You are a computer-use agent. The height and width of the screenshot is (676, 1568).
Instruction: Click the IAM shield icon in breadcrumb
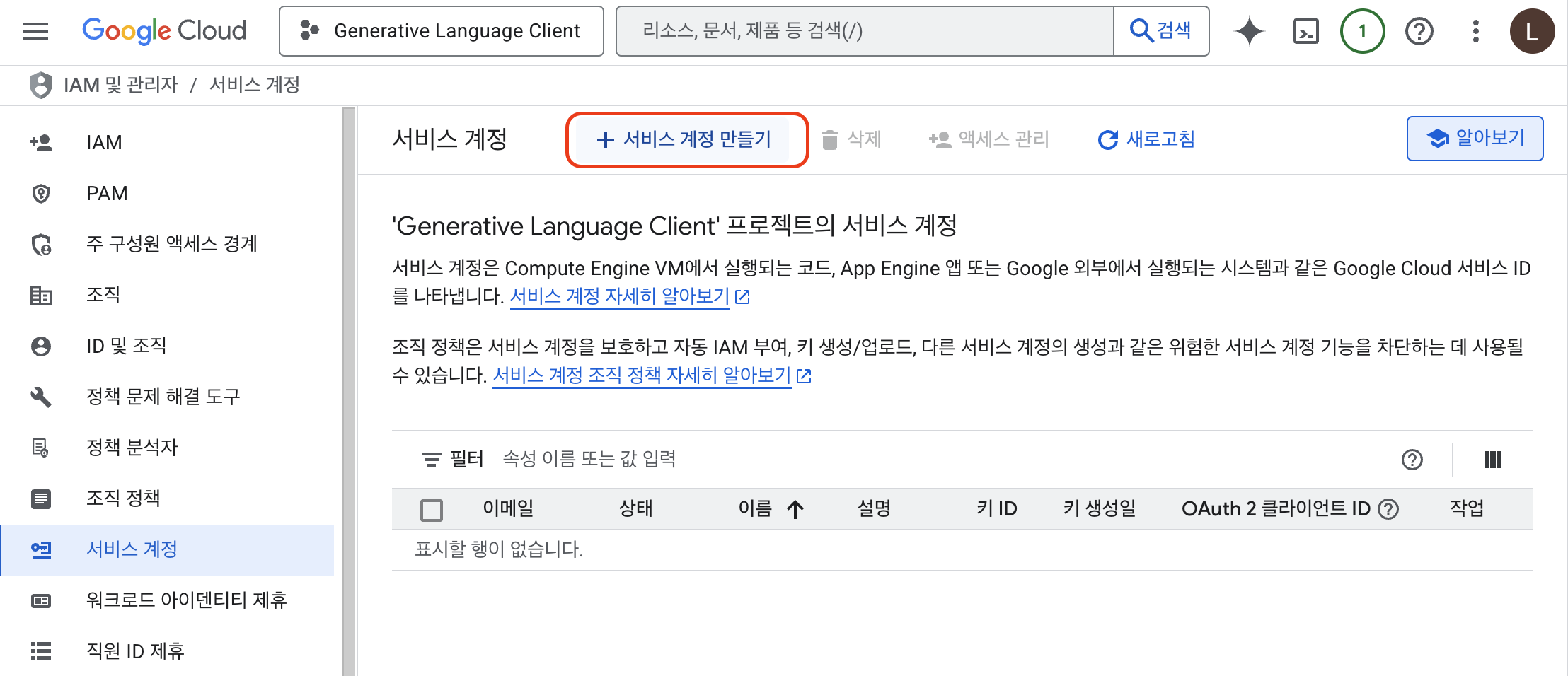tap(41, 85)
